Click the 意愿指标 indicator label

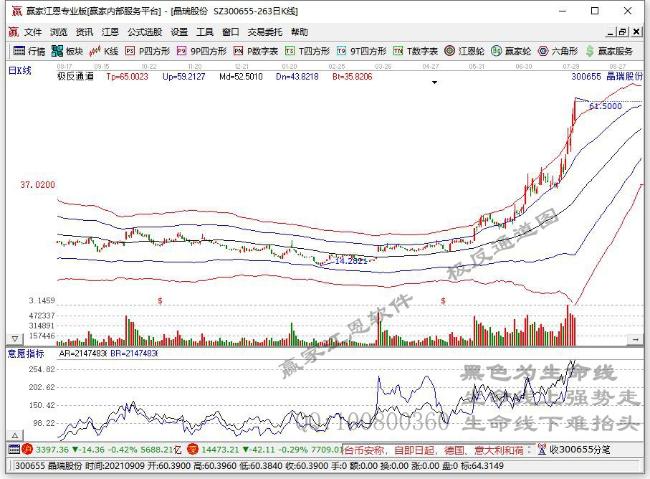click(26, 353)
